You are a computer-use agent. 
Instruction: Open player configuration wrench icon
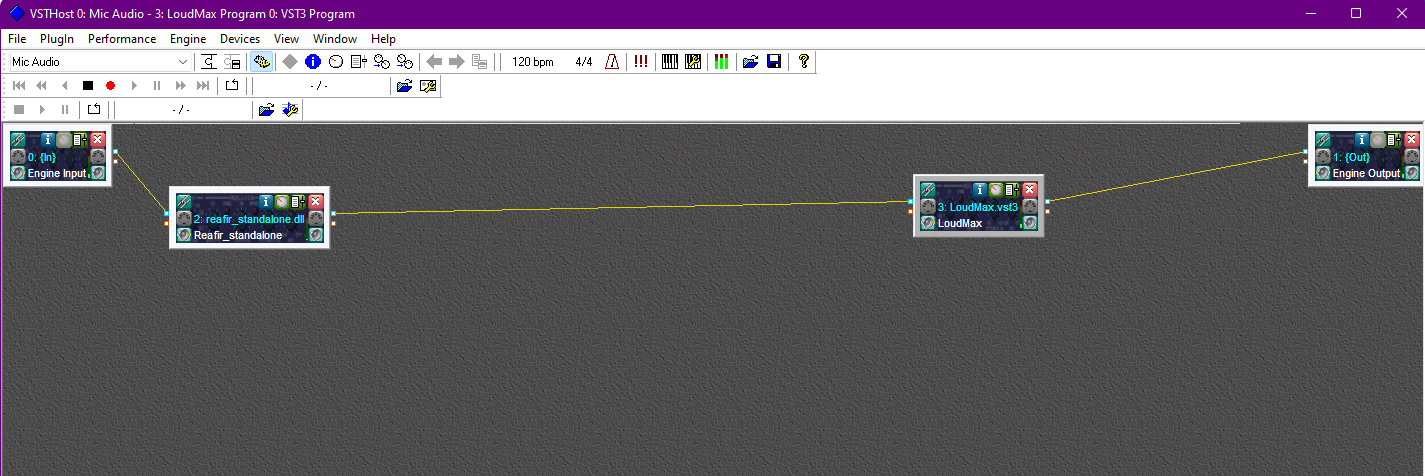[427, 86]
